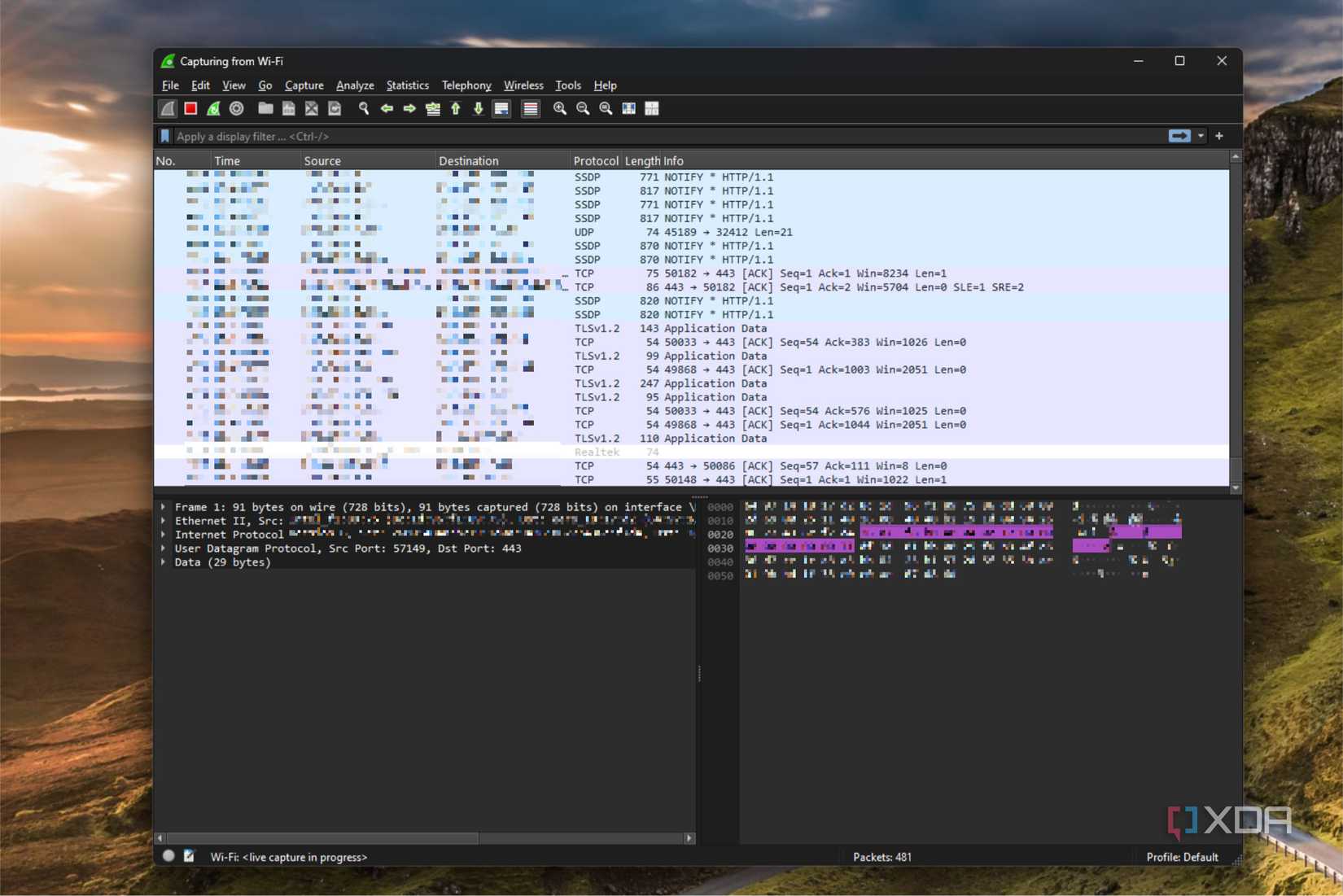Screen dimensions: 1343x896
Task: Add a filter button using the plus sign
Action: (x=1219, y=136)
